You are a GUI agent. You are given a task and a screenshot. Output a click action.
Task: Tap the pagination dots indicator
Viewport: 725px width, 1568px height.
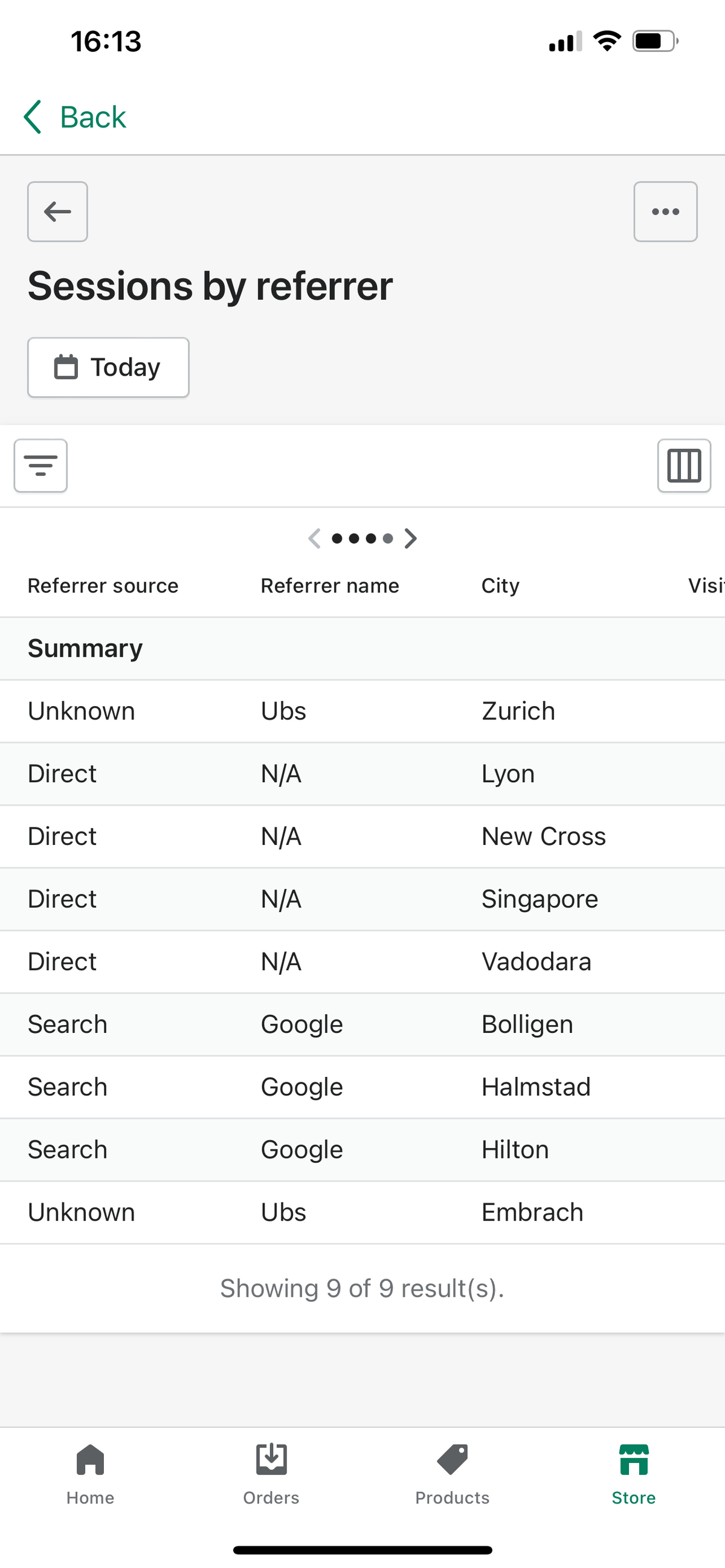[x=362, y=538]
